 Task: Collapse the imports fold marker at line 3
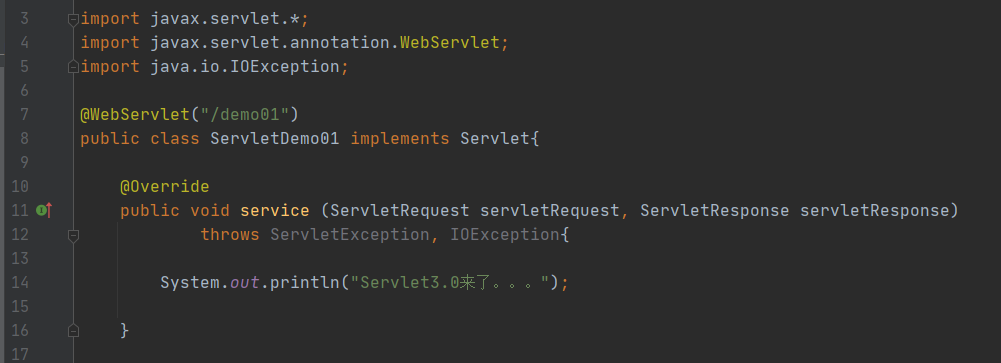click(x=73, y=20)
